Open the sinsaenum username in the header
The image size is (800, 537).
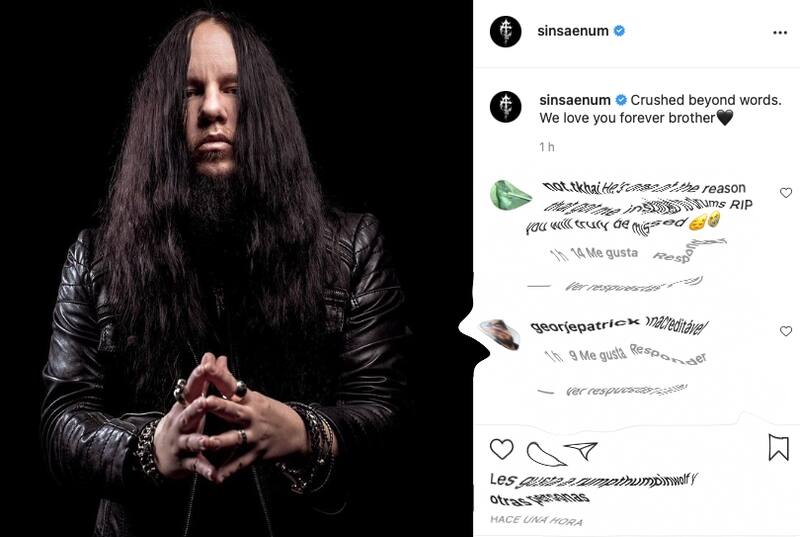pyautogui.click(x=572, y=31)
